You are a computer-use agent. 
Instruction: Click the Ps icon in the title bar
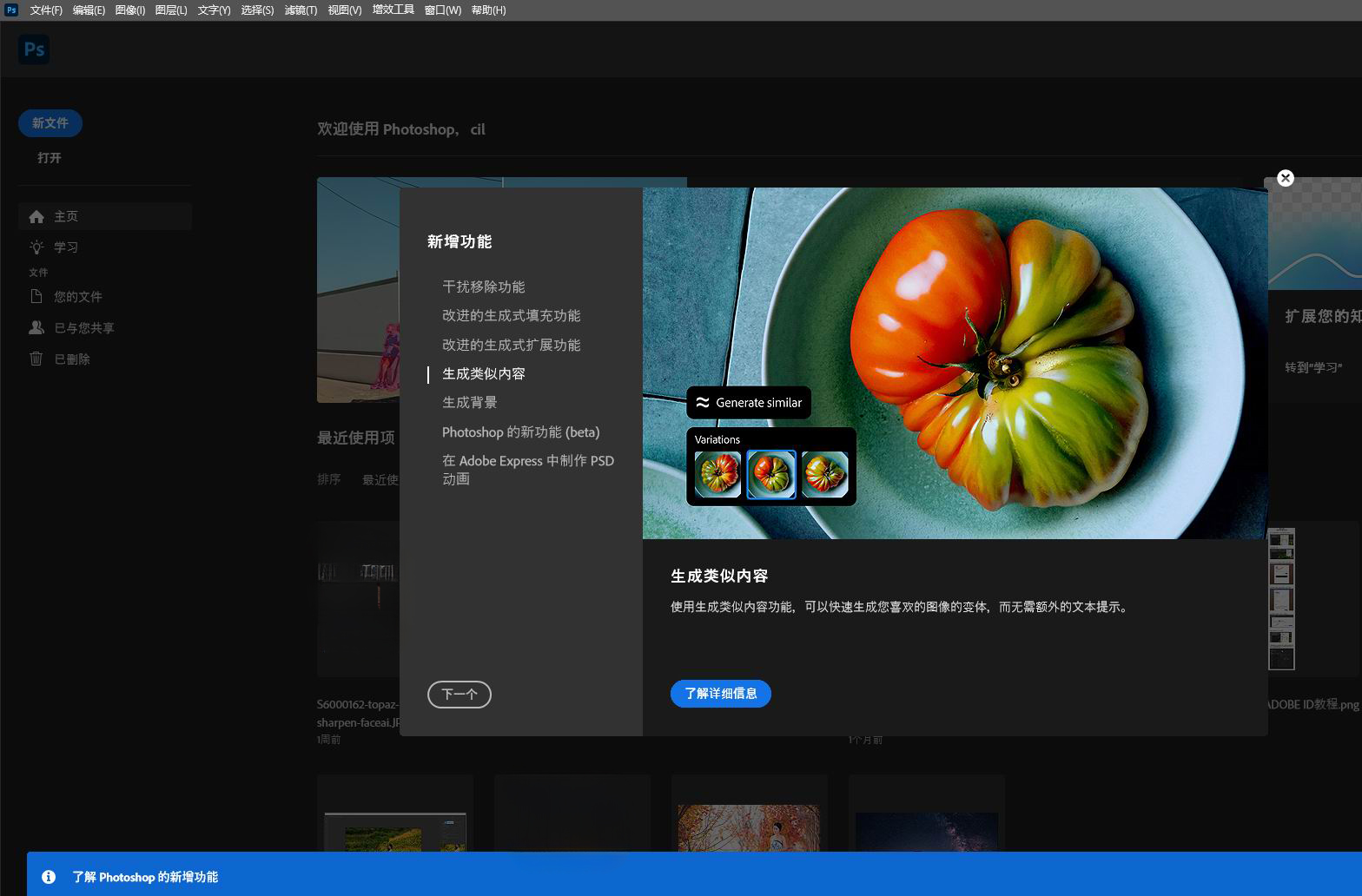11,10
